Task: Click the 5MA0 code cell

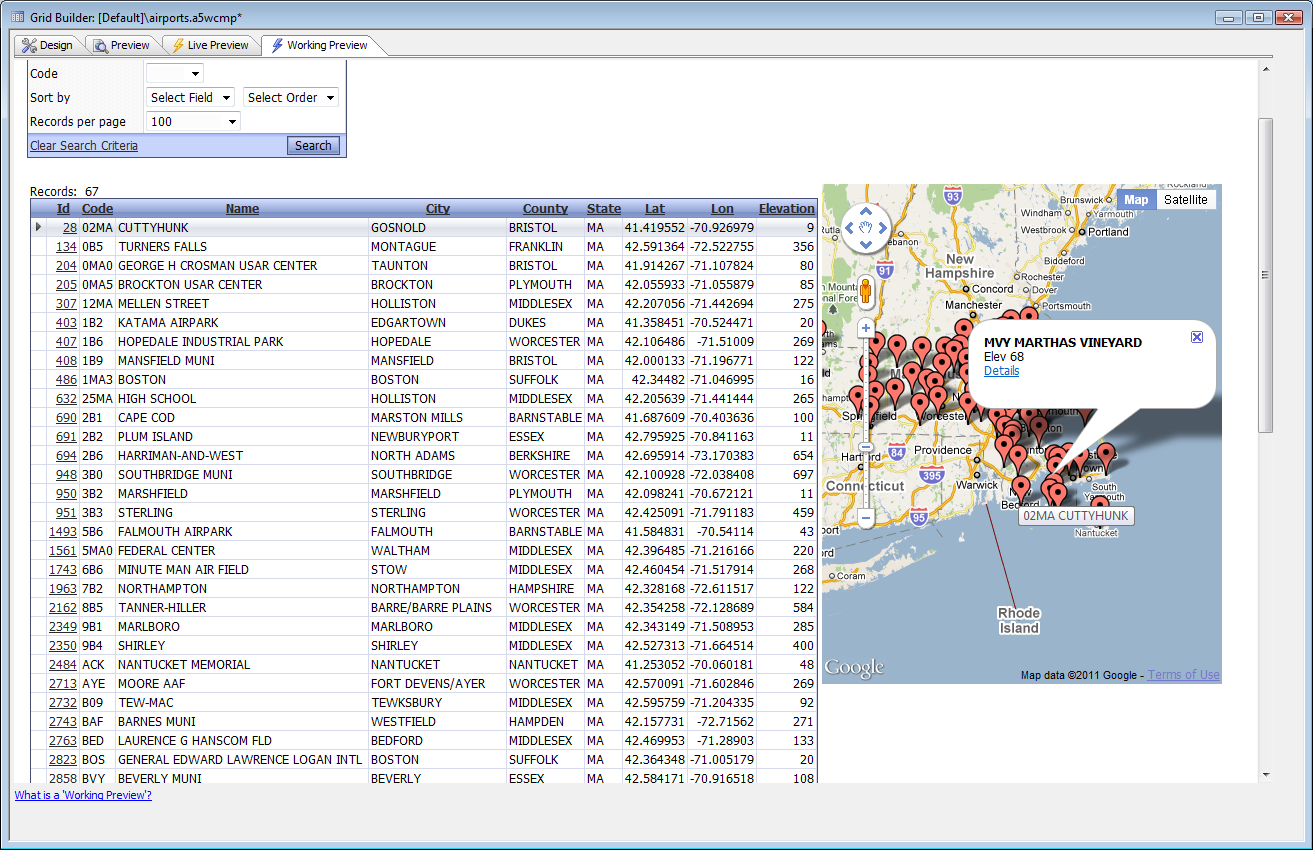Action: pyautogui.click(x=98, y=551)
